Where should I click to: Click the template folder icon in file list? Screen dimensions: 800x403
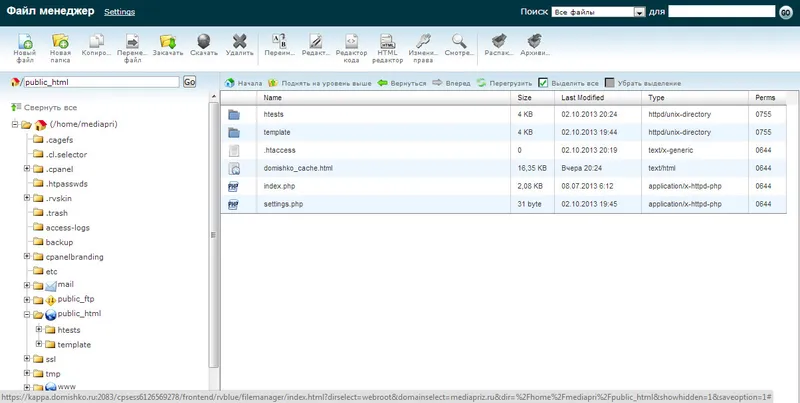(234, 133)
